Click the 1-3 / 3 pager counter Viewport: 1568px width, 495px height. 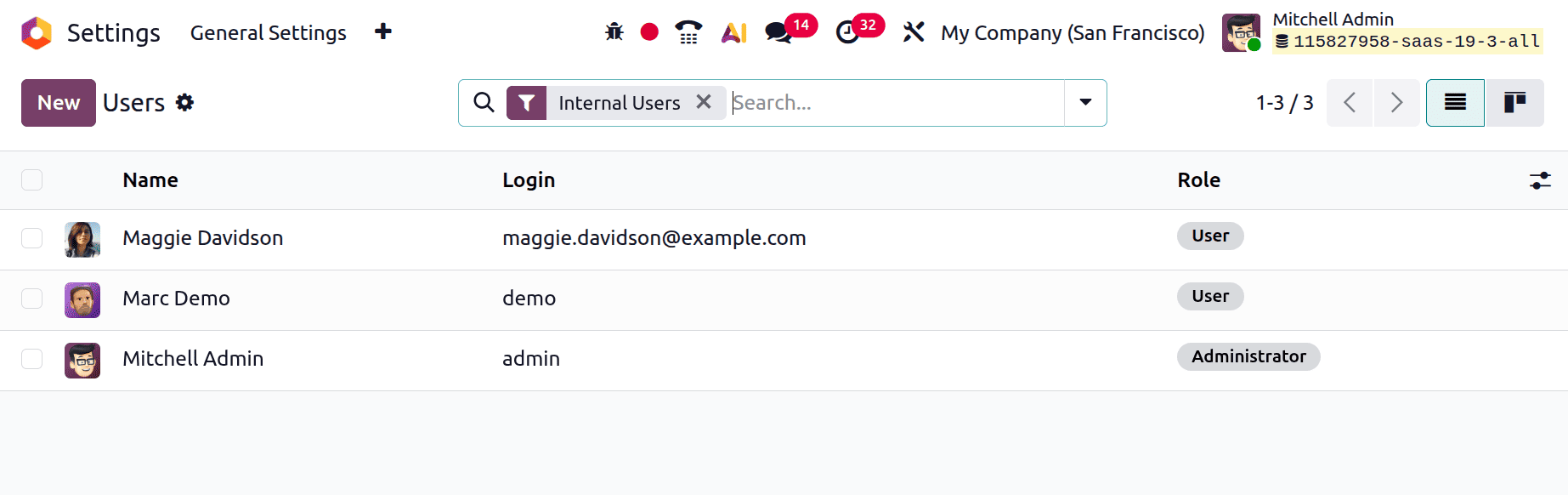[x=1284, y=103]
